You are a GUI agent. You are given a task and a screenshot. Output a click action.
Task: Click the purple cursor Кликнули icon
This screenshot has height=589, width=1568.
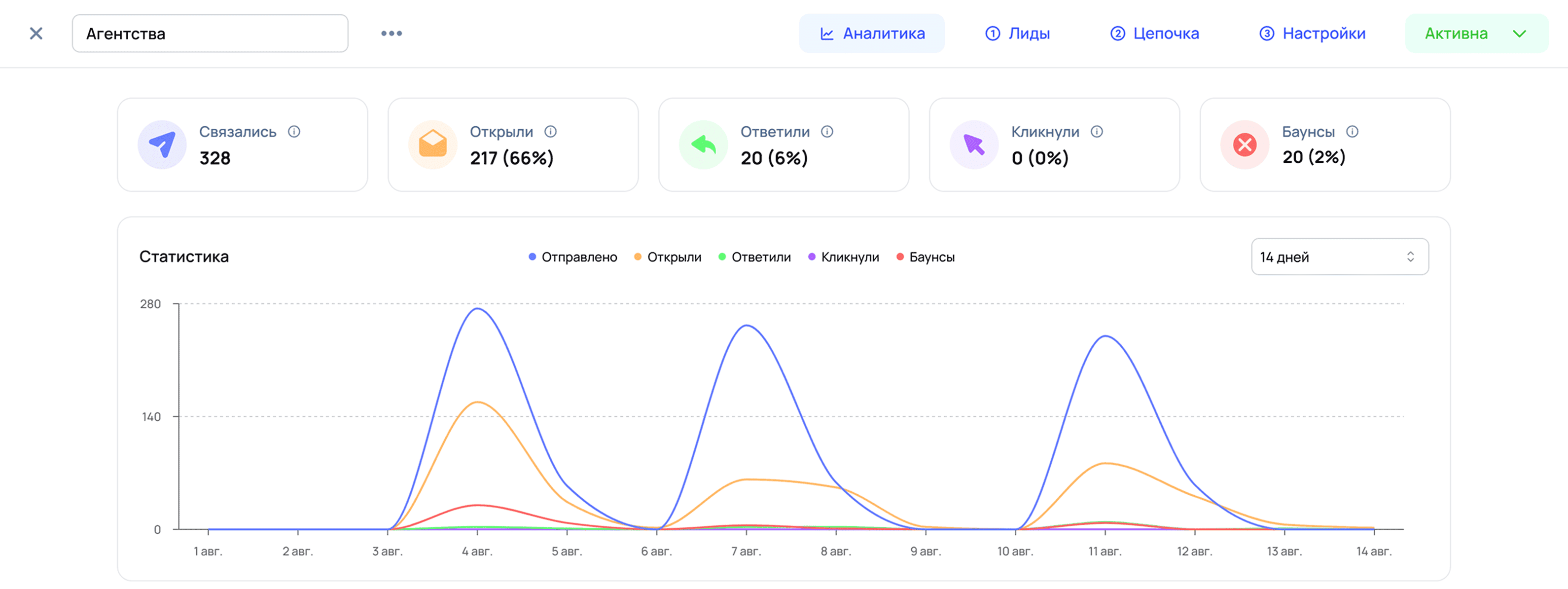coord(974,145)
